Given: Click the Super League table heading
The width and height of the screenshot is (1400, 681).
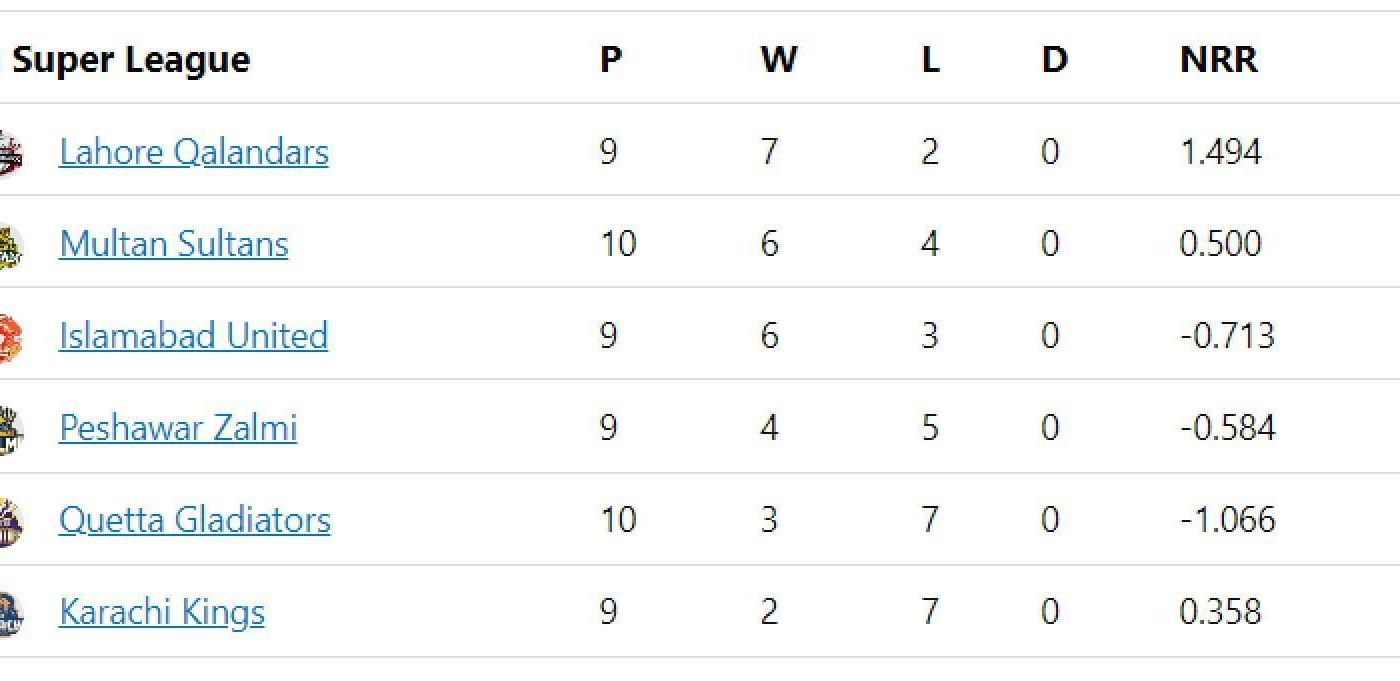Looking at the screenshot, I should 131,59.
